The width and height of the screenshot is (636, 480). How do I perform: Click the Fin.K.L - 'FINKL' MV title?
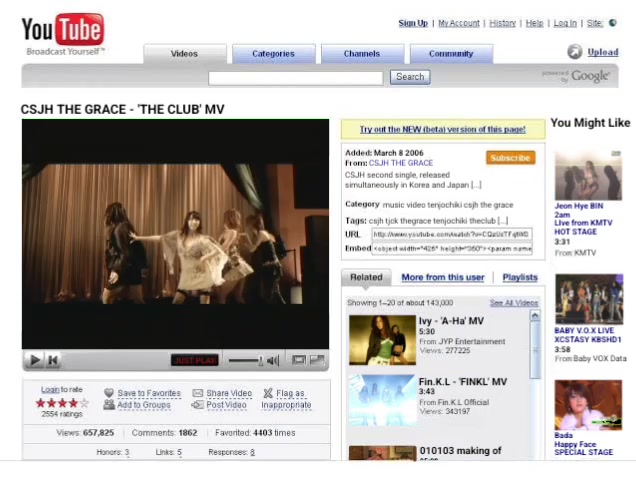click(x=463, y=382)
